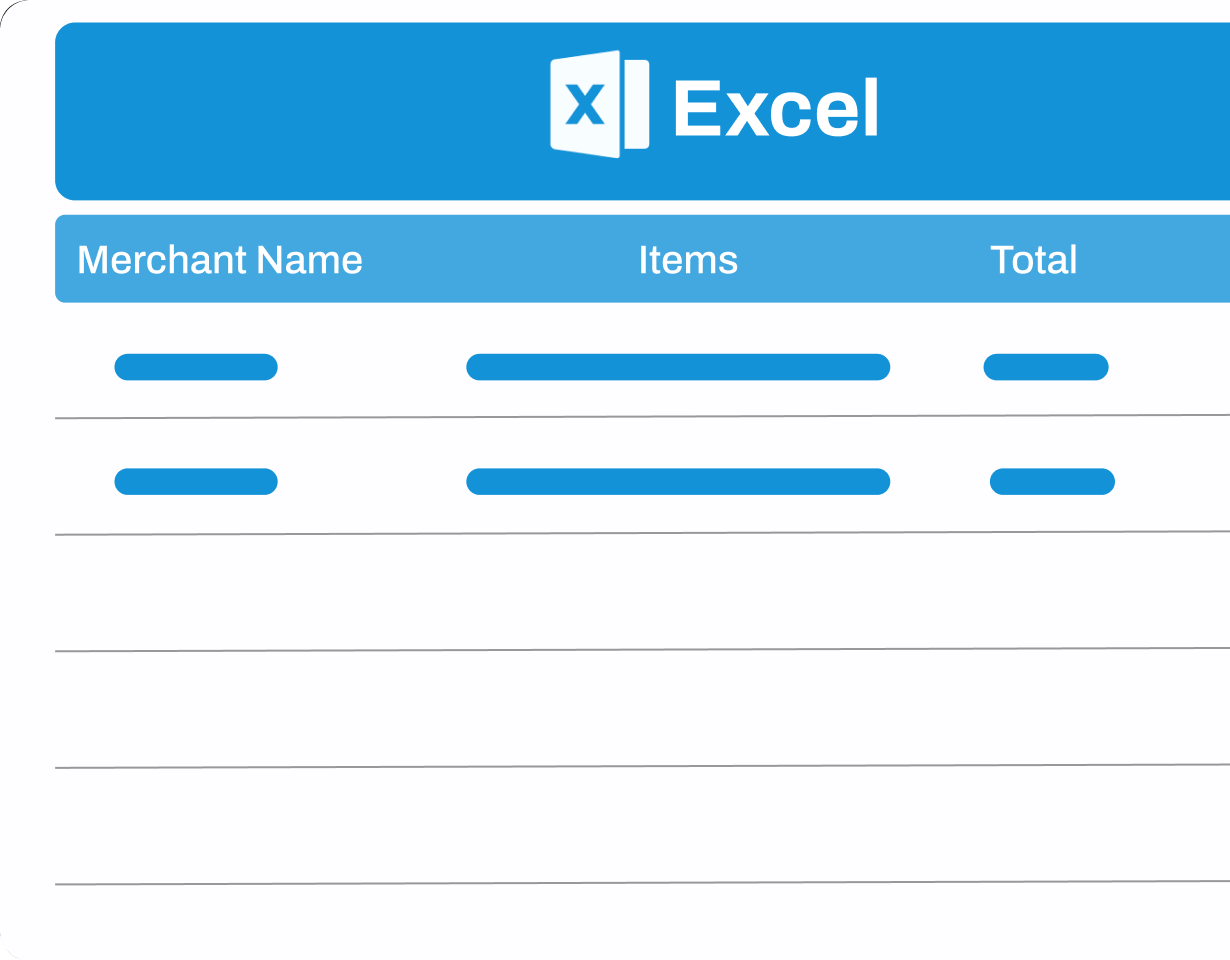Choose empty fifth-row cell under Merchant Name
The width and height of the screenshot is (1230, 960).
(x=196, y=825)
